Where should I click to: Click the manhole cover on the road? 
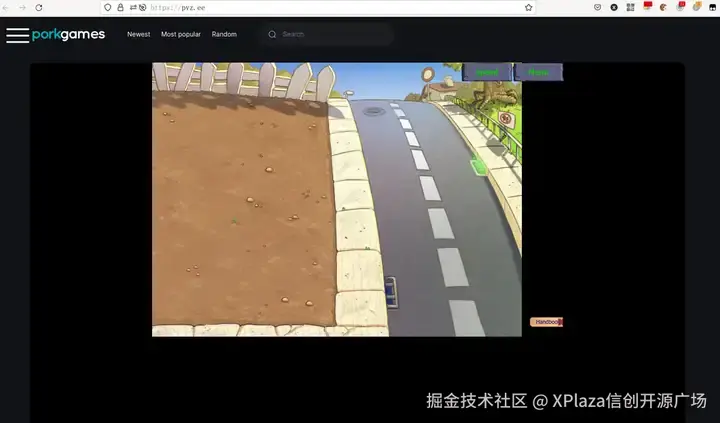click(373, 111)
